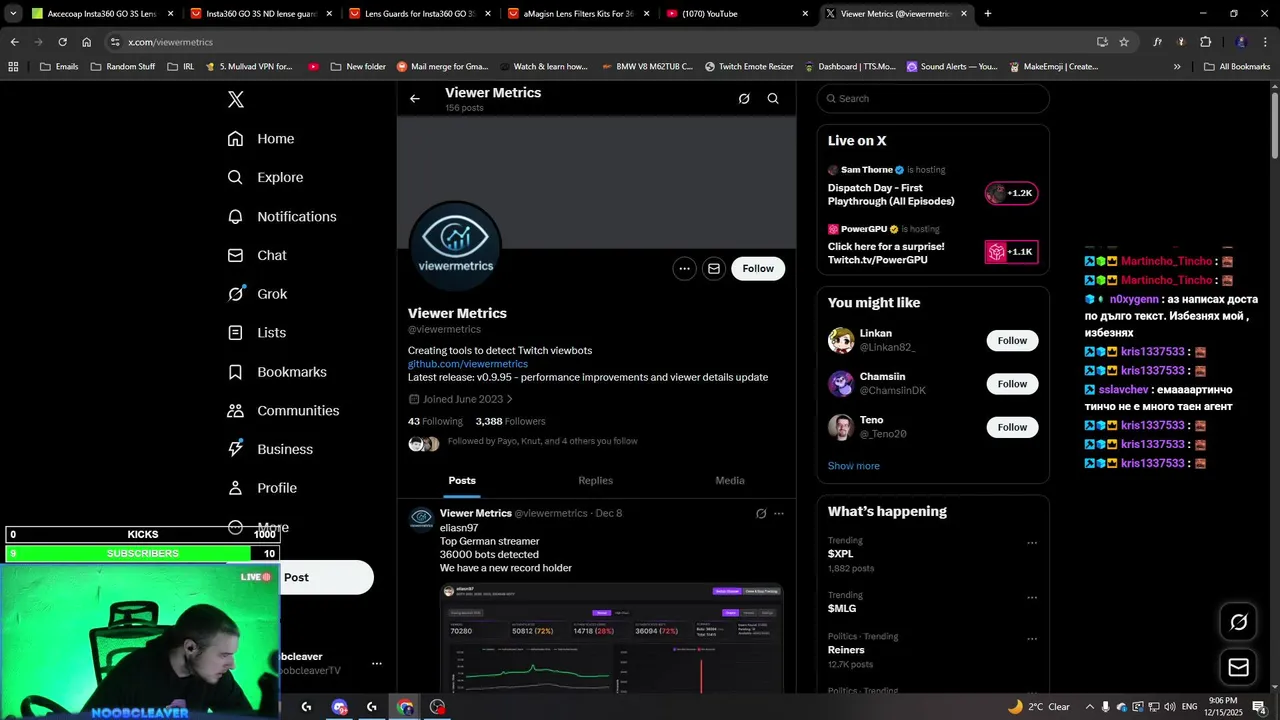Click Show more under You might like
This screenshot has height=720, width=1280.
point(854,466)
